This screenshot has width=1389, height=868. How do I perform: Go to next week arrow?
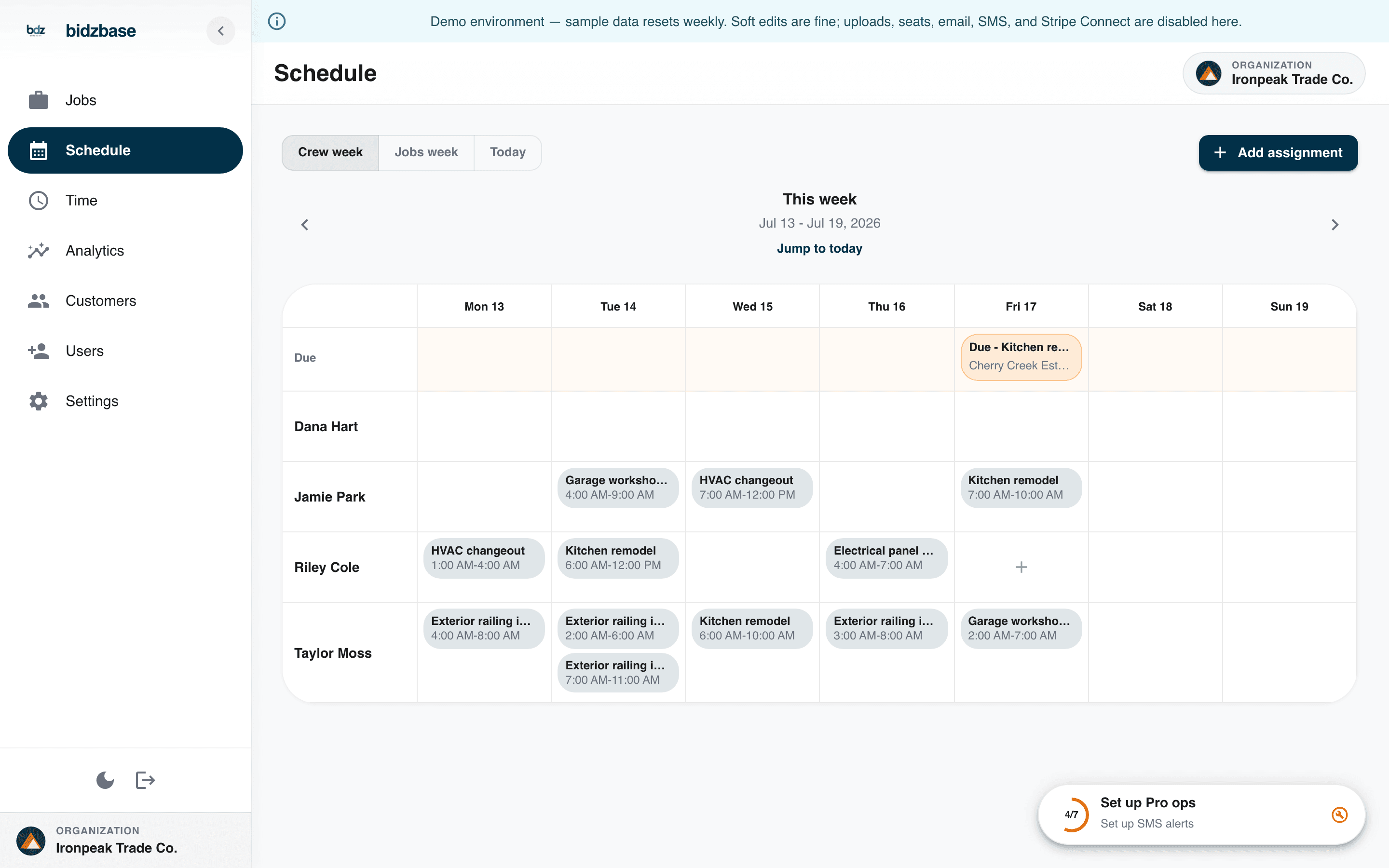pos(1335,224)
